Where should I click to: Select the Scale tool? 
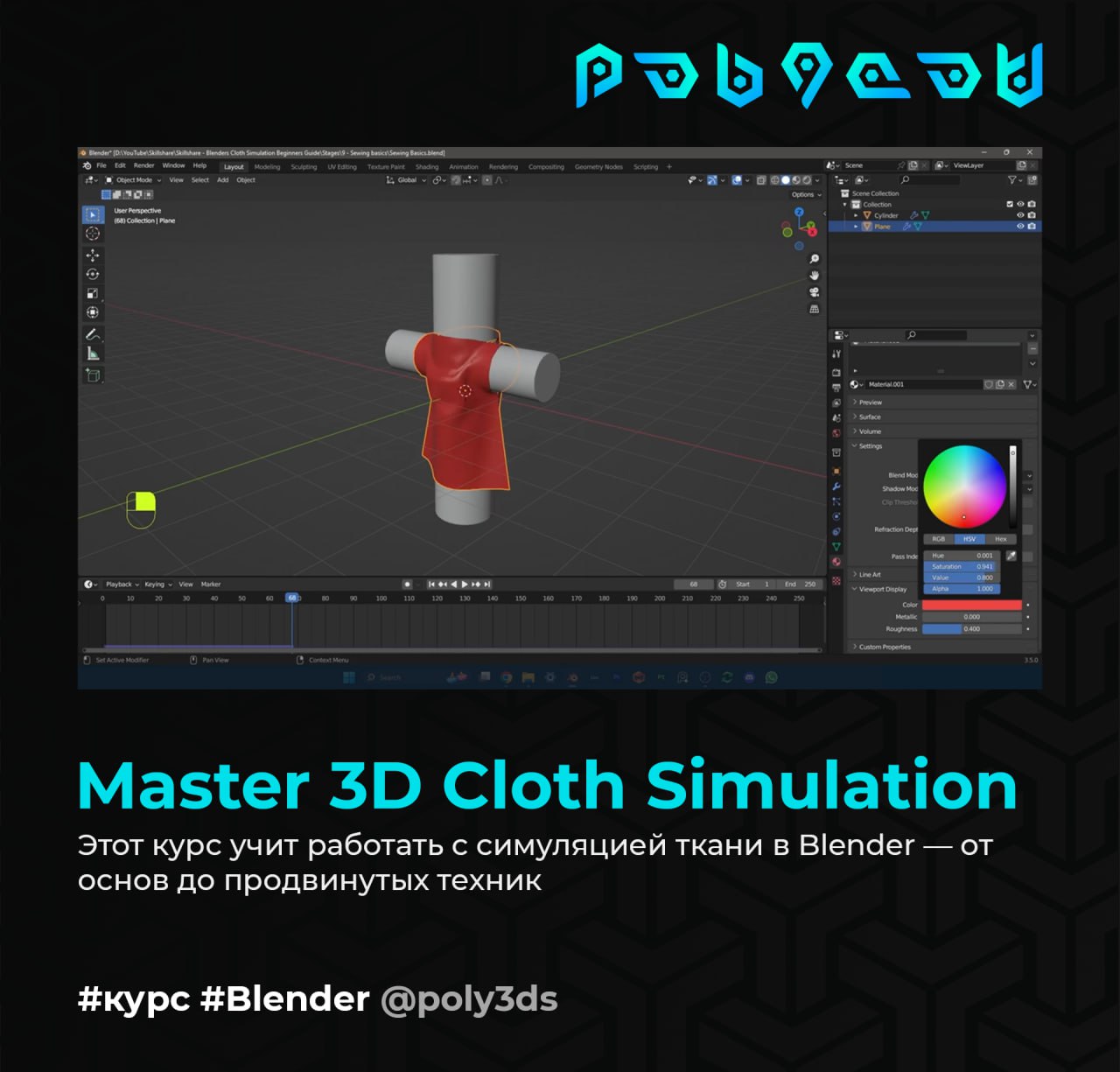(x=92, y=293)
